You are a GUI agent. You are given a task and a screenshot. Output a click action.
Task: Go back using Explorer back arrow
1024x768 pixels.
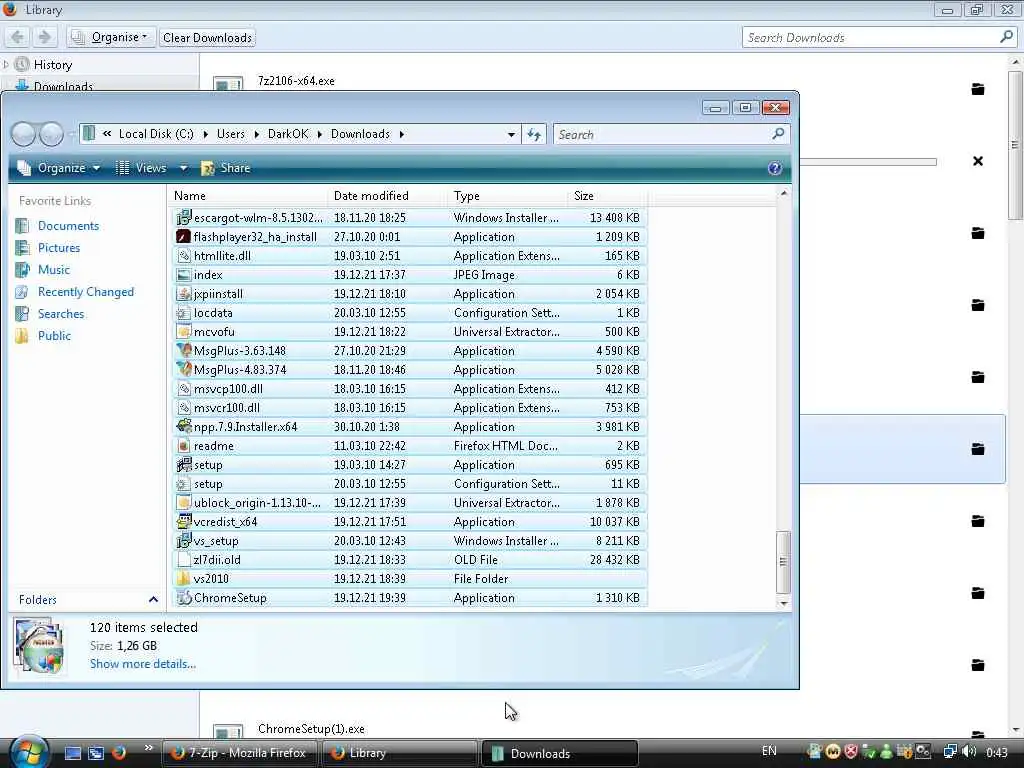[23, 135]
